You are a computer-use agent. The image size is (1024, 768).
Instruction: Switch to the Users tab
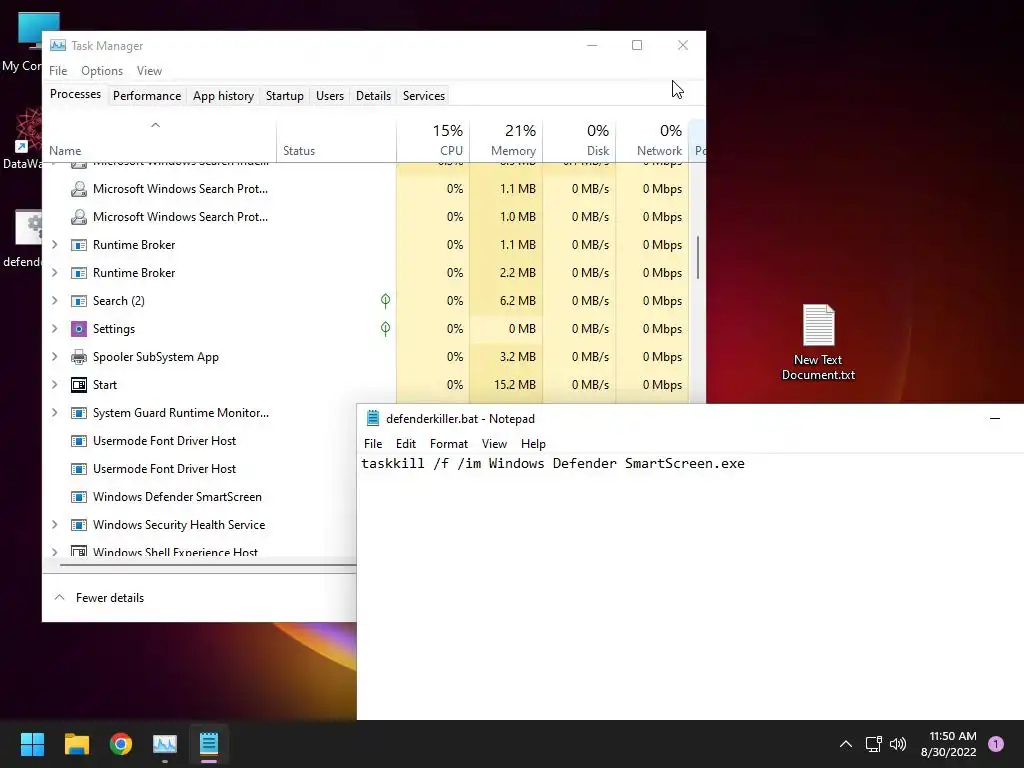click(330, 95)
